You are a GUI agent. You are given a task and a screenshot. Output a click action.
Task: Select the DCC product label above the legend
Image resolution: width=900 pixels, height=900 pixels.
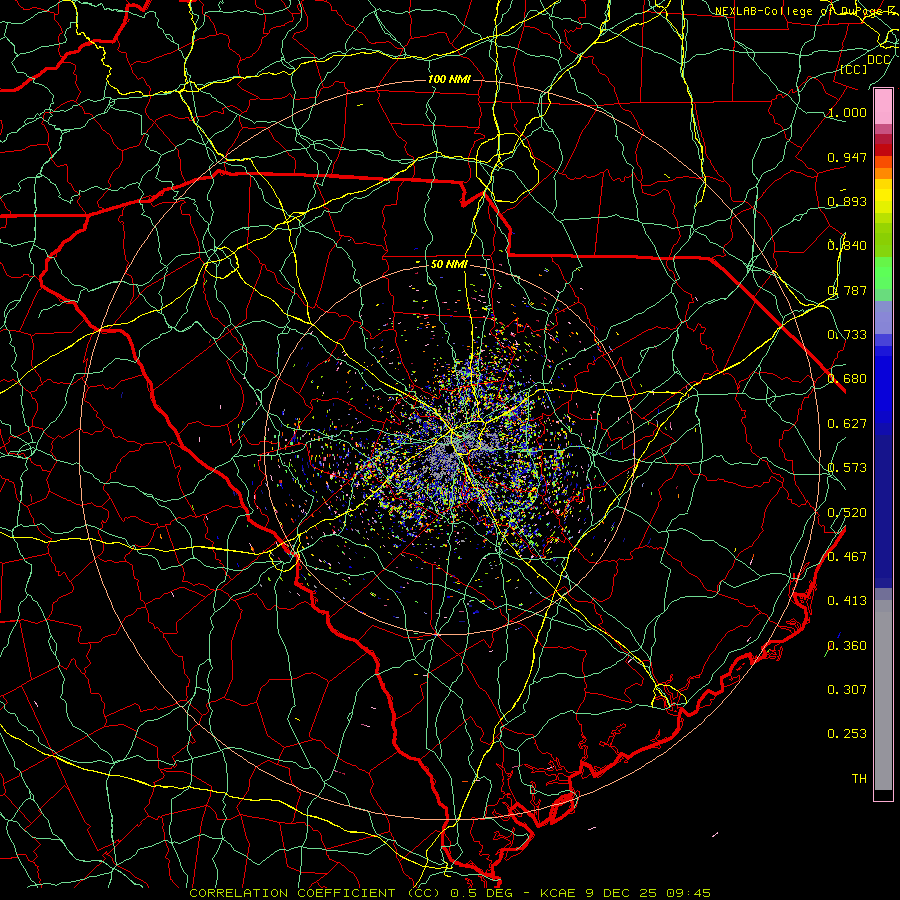tap(878, 60)
